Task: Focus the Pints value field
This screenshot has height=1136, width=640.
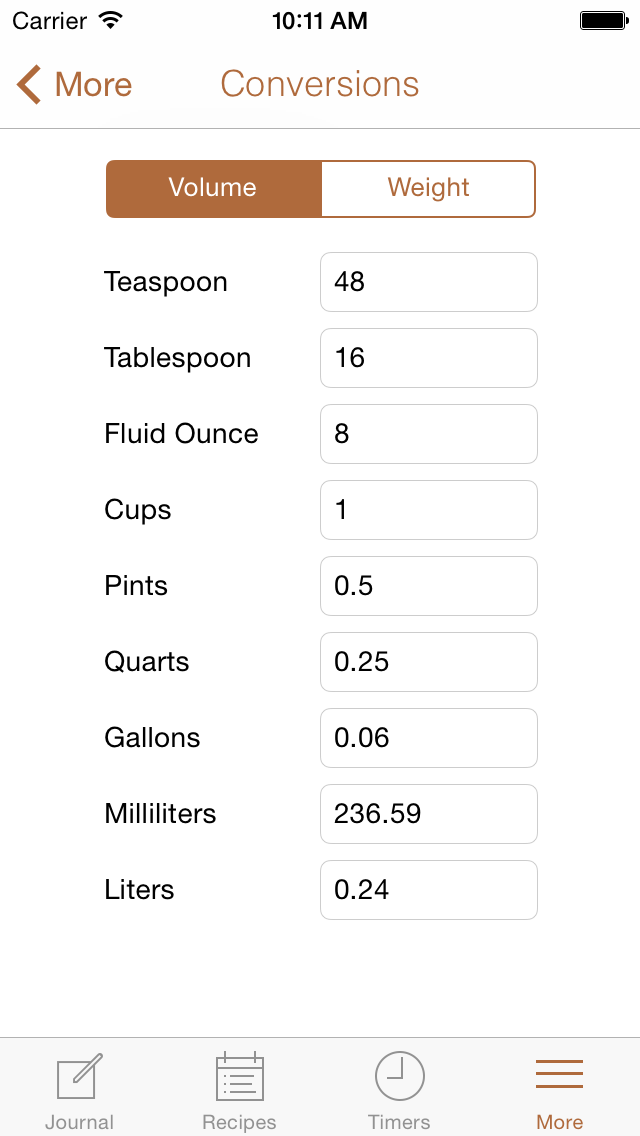Action: tap(429, 586)
